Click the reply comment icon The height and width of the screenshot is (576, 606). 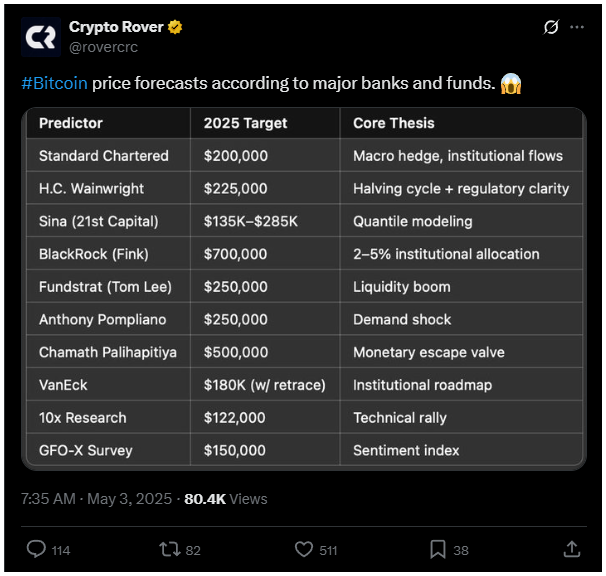pyautogui.click(x=36, y=549)
